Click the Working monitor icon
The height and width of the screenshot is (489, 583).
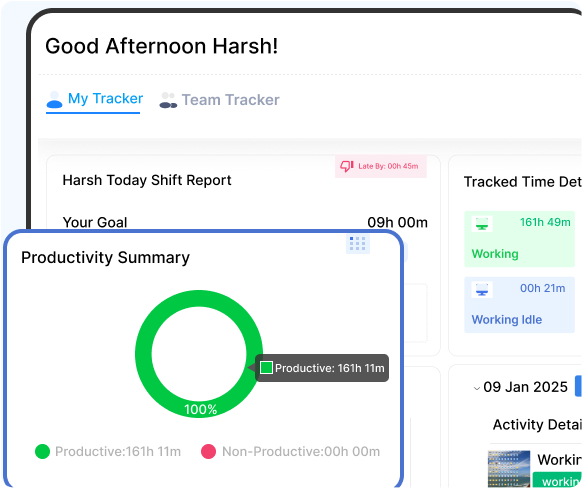pos(482,223)
